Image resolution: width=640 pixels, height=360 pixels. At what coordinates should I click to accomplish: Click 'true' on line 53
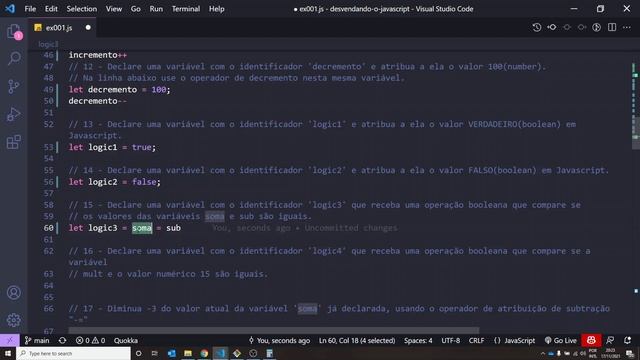142,147
